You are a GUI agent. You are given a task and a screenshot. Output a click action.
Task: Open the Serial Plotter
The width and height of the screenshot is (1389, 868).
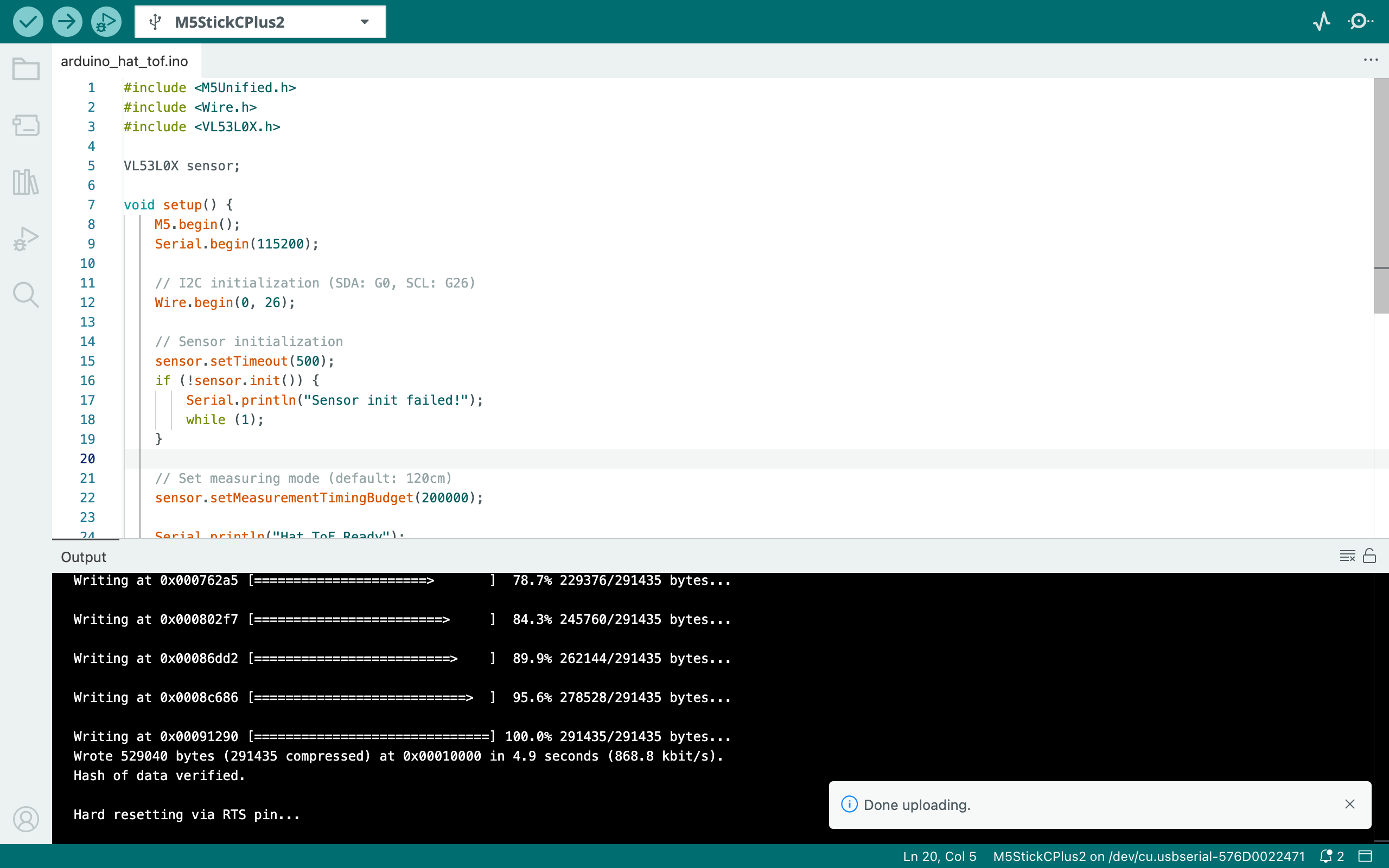pyautogui.click(x=1322, y=22)
